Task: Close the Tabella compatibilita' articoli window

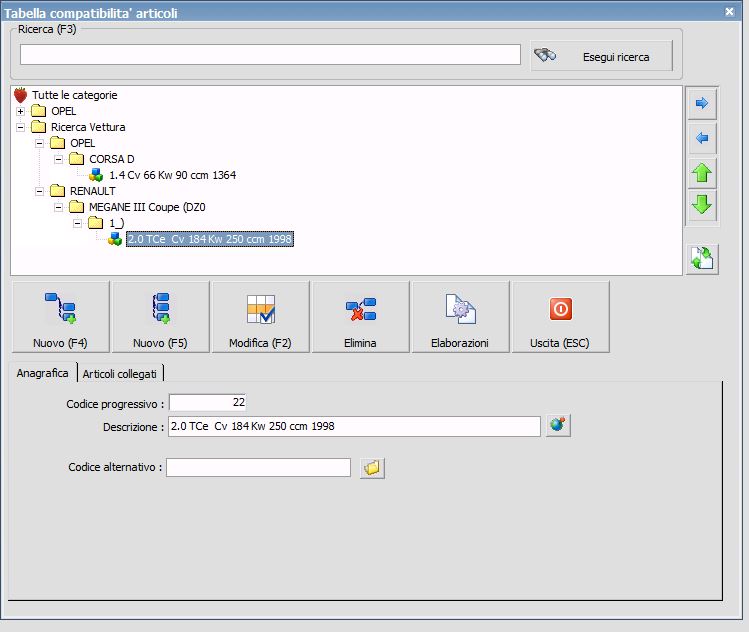Action: tap(729, 11)
